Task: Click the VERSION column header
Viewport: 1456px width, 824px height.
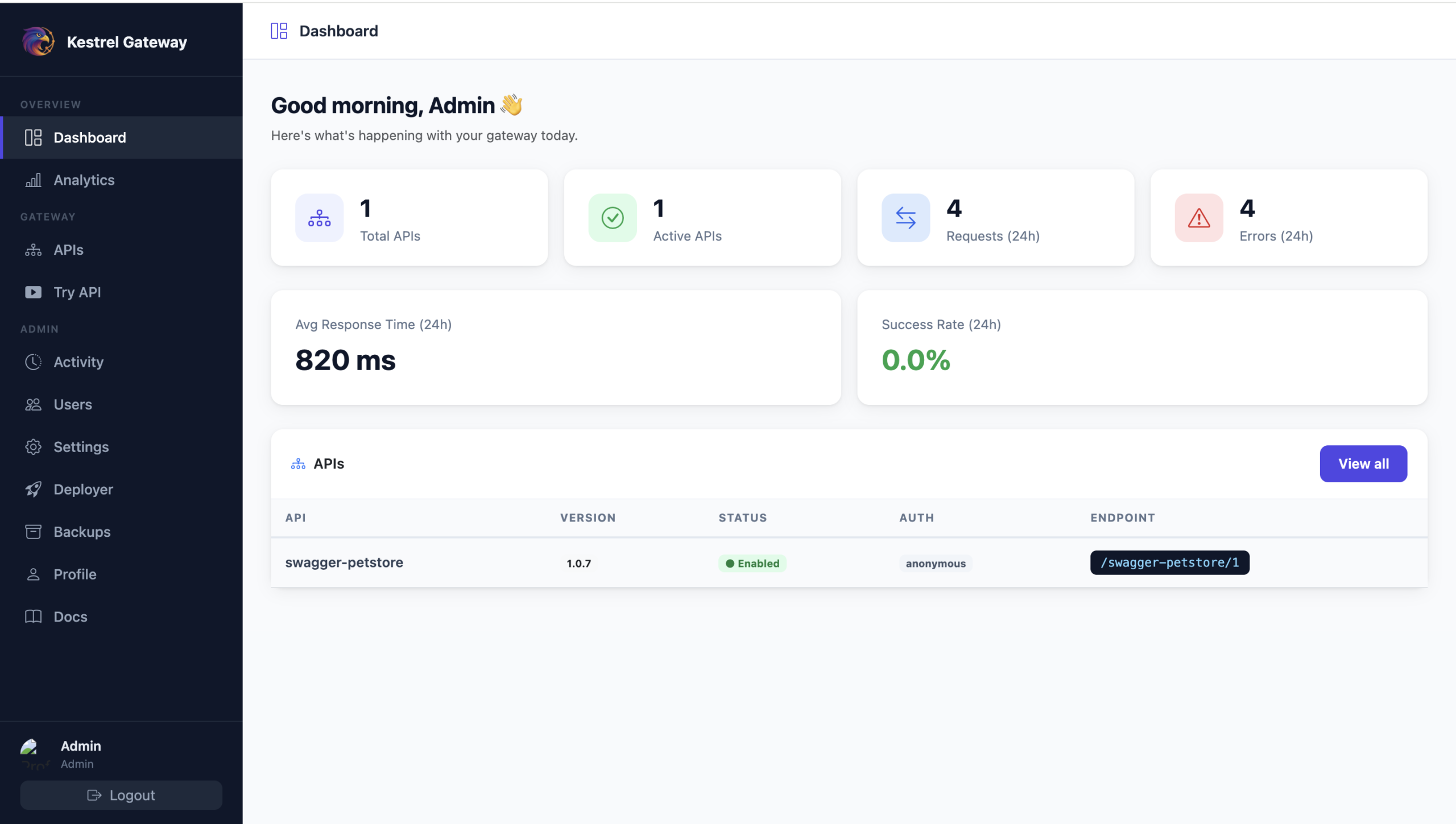Action: tap(588, 518)
